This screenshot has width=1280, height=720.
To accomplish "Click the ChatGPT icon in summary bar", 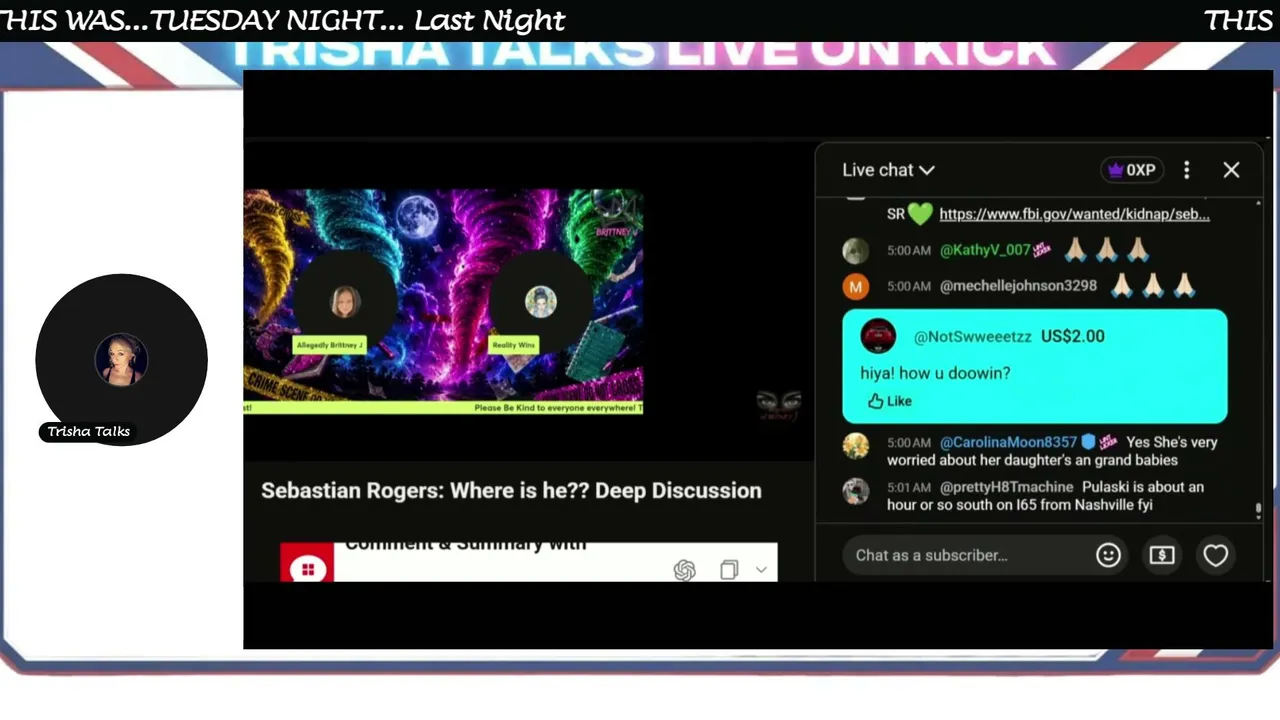I will coord(684,570).
